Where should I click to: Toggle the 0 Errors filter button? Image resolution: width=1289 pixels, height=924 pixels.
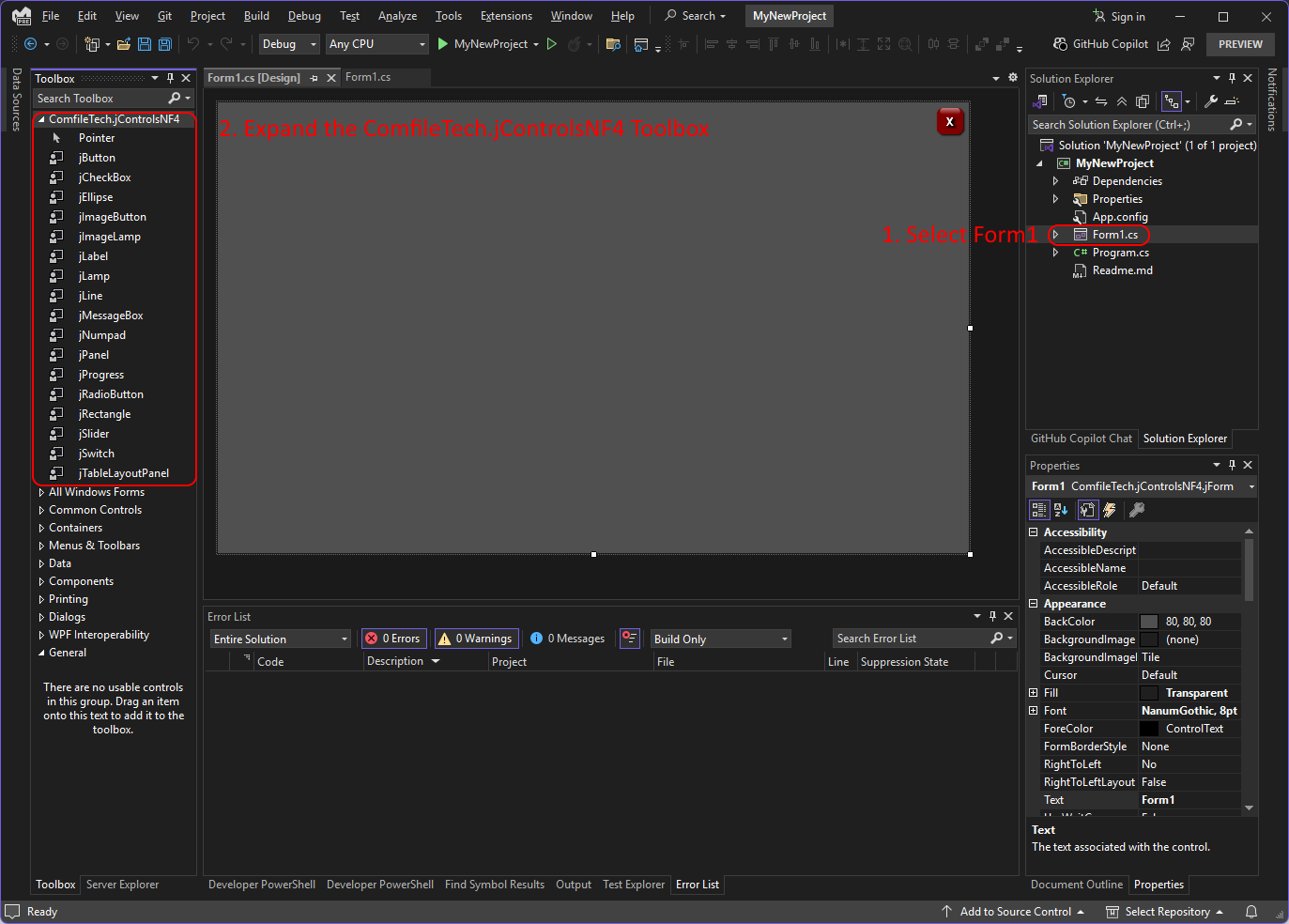pos(394,639)
